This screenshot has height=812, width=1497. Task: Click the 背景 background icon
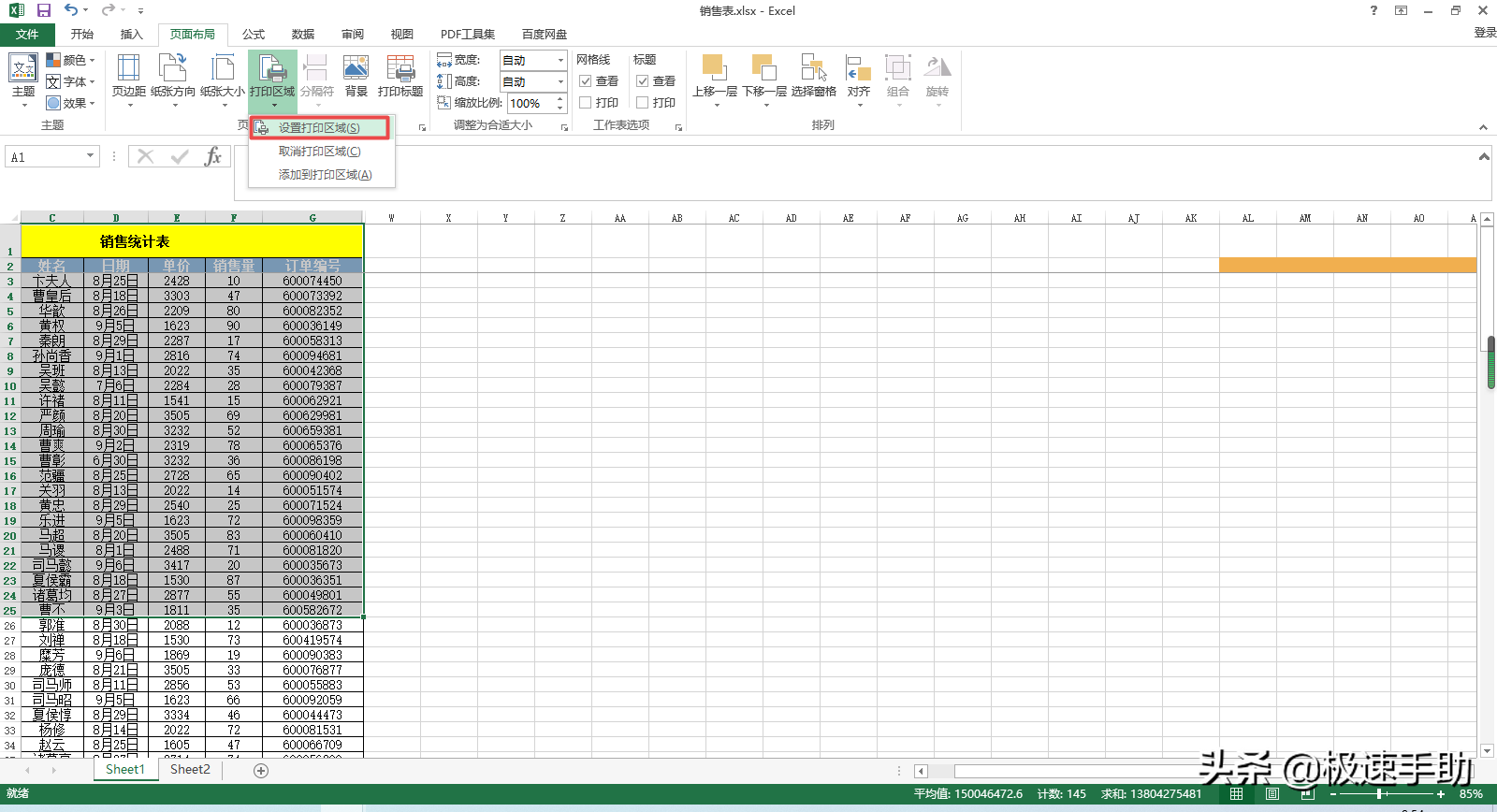[356, 76]
